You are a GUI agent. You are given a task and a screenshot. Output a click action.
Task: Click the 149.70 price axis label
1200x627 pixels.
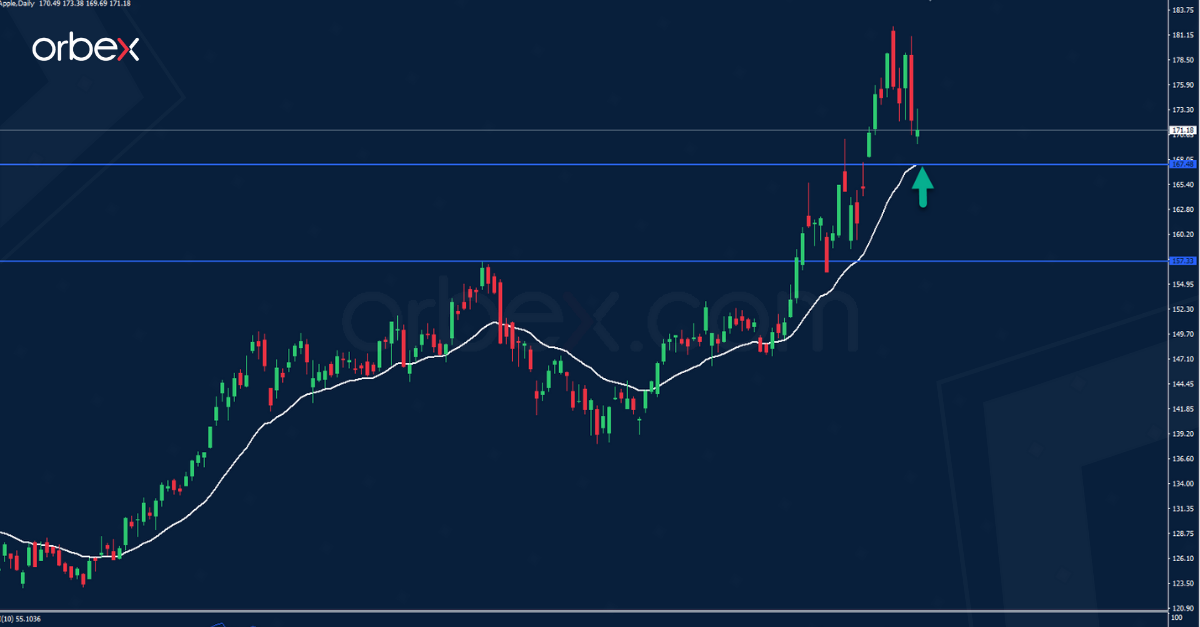click(x=1185, y=335)
